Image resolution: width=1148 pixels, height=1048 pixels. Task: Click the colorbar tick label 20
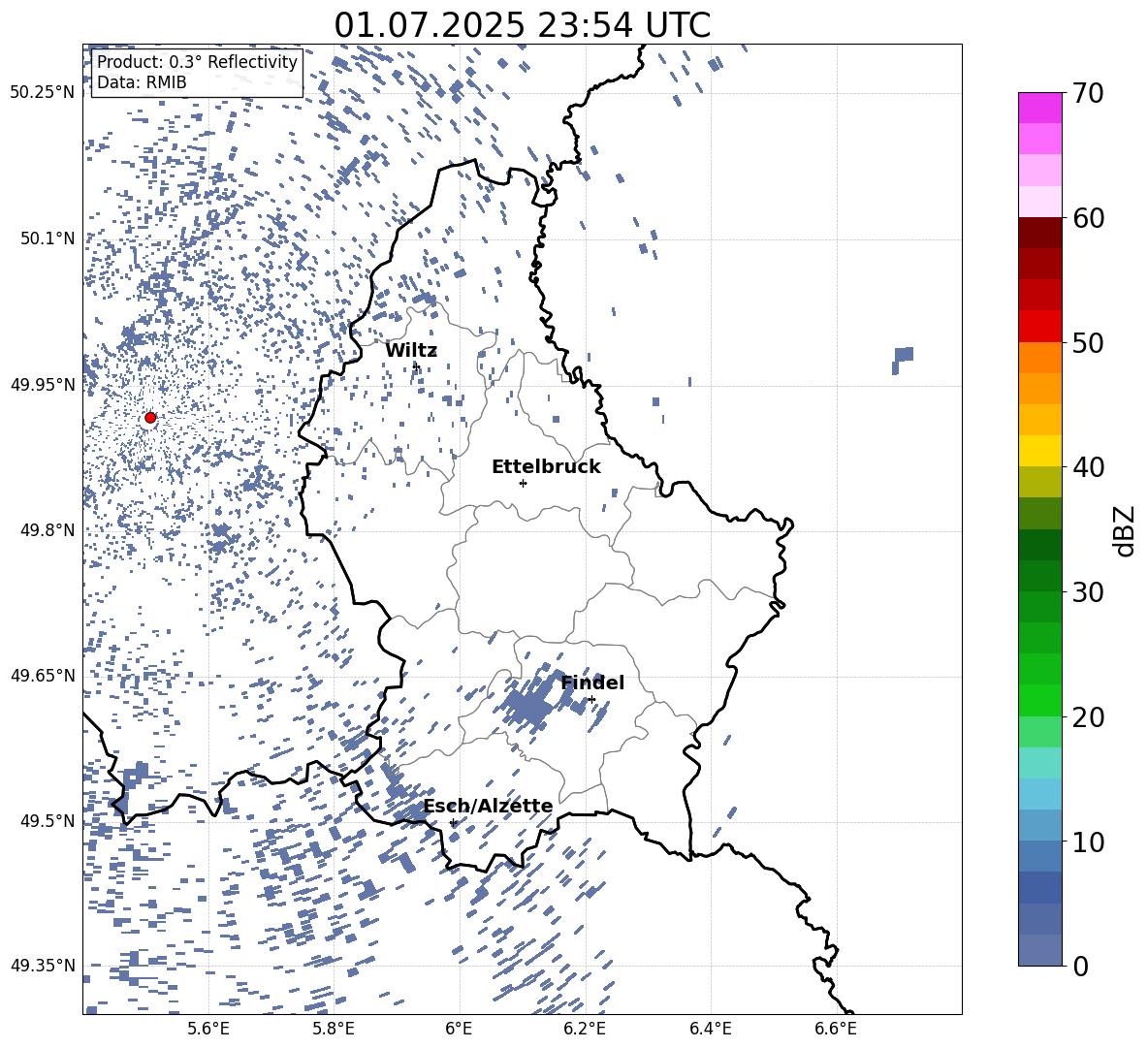click(x=1088, y=717)
